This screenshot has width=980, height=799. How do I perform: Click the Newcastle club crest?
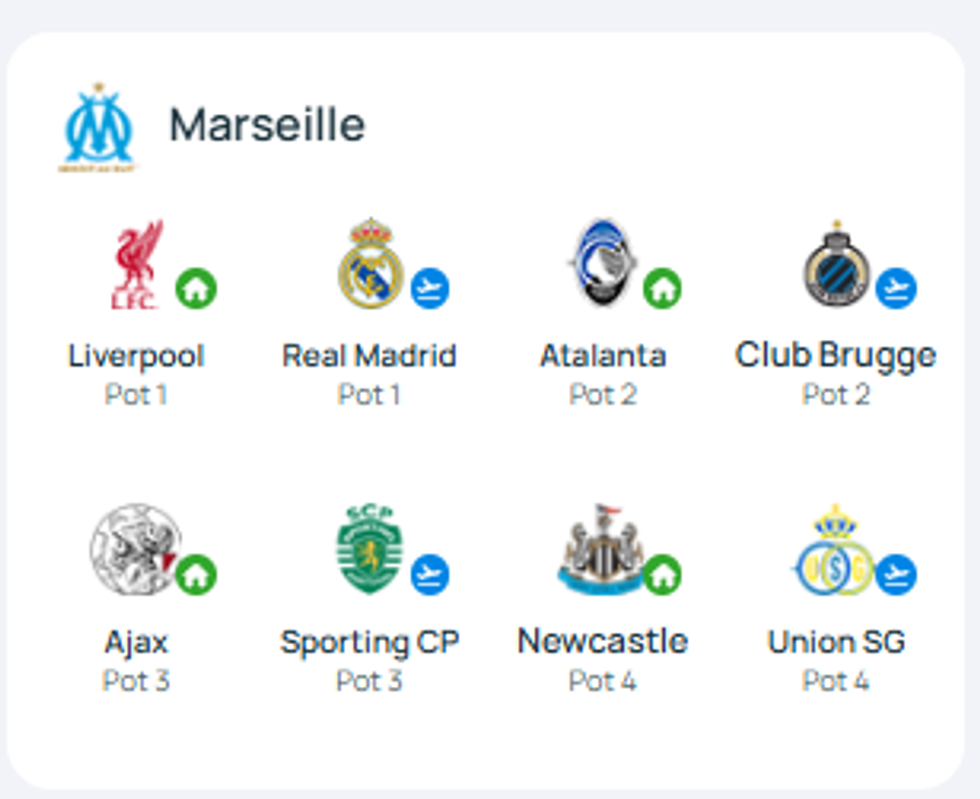602,549
